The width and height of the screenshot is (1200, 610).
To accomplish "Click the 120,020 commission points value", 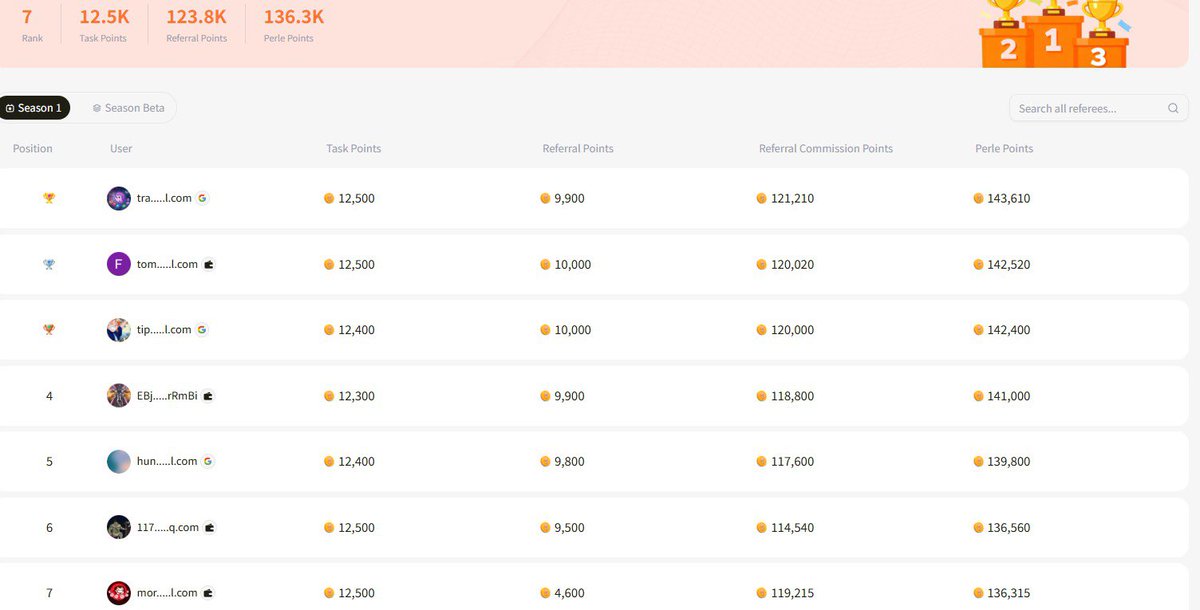I will 792,264.
